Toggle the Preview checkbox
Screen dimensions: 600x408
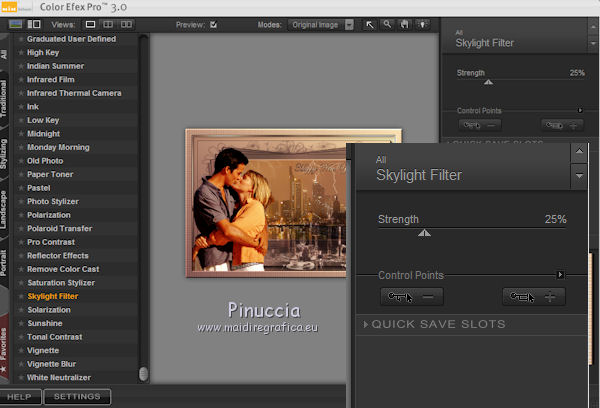pos(213,22)
